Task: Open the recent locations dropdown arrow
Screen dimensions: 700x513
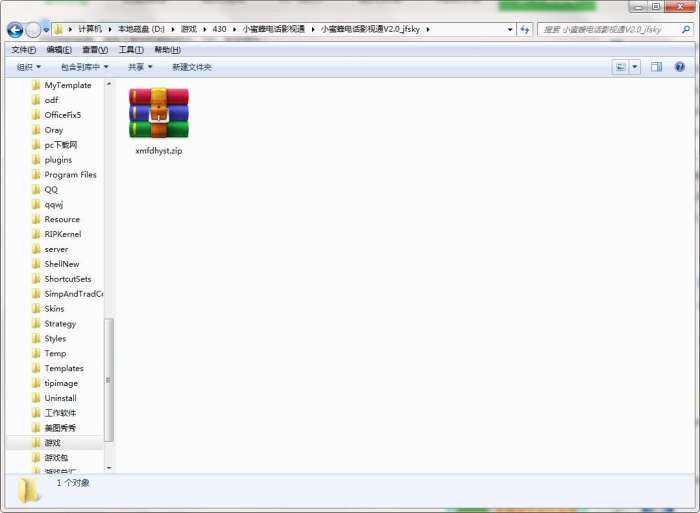Action: 46,30
